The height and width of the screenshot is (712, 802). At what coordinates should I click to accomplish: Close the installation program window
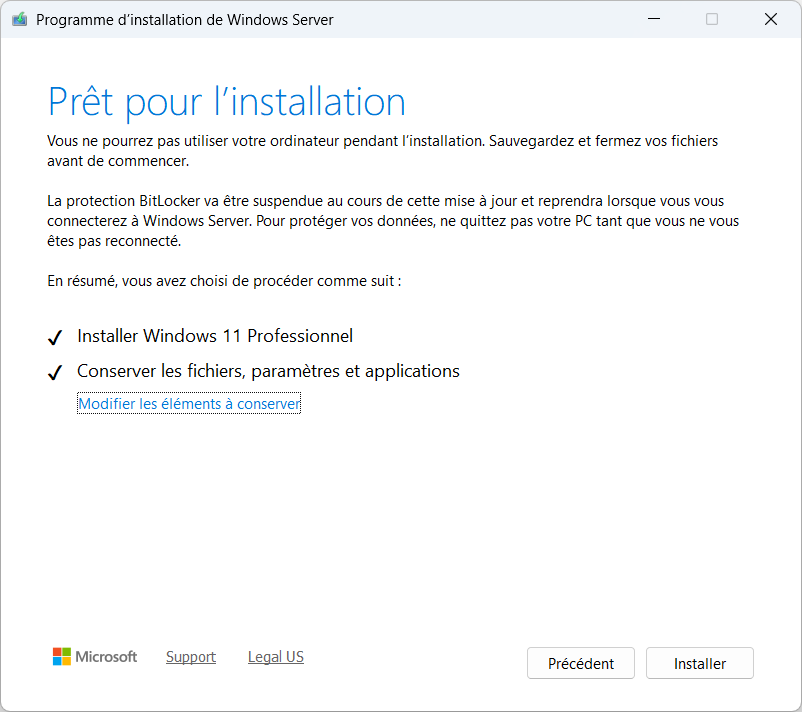pos(771,19)
